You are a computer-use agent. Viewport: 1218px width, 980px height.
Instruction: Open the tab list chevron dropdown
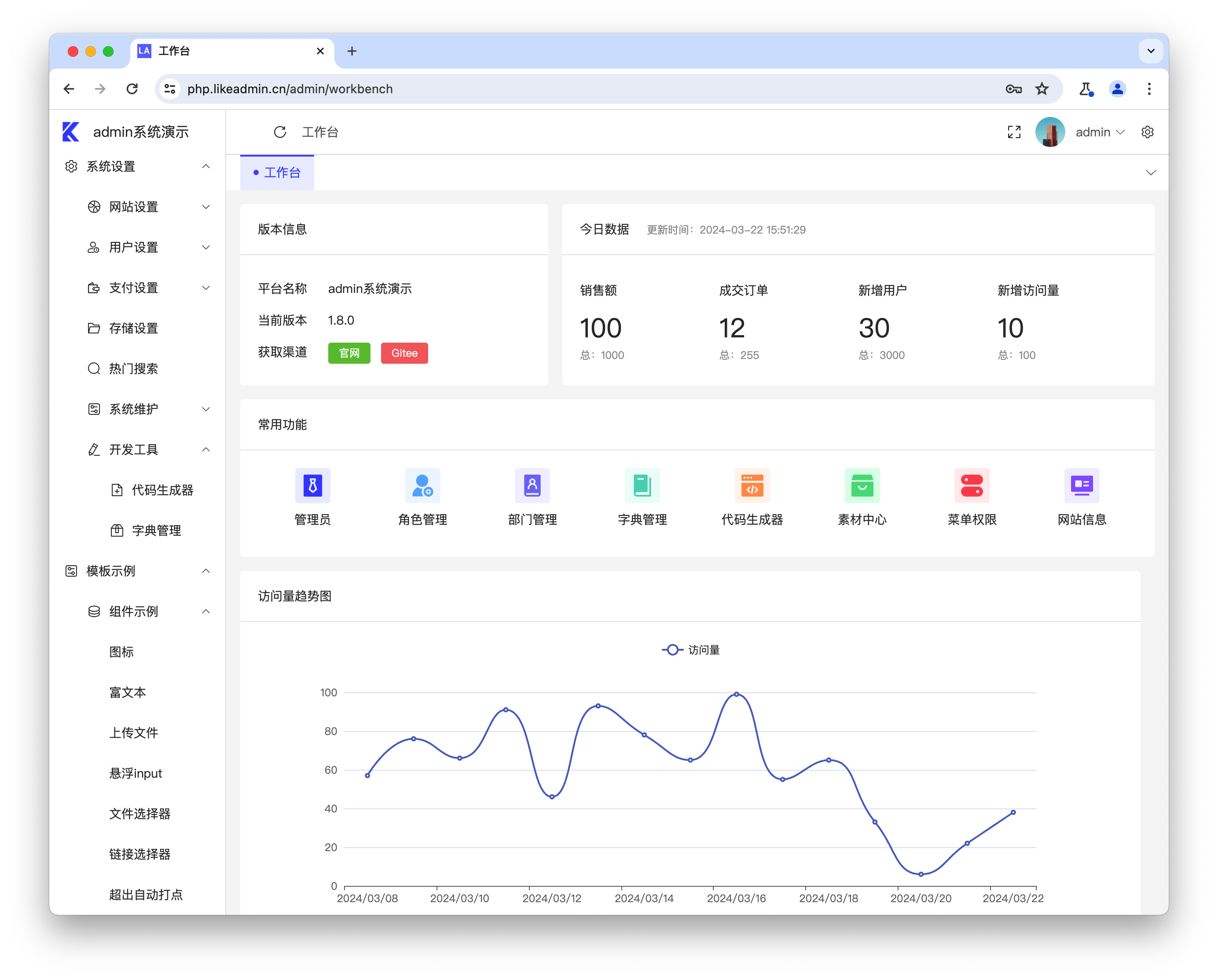(1150, 173)
